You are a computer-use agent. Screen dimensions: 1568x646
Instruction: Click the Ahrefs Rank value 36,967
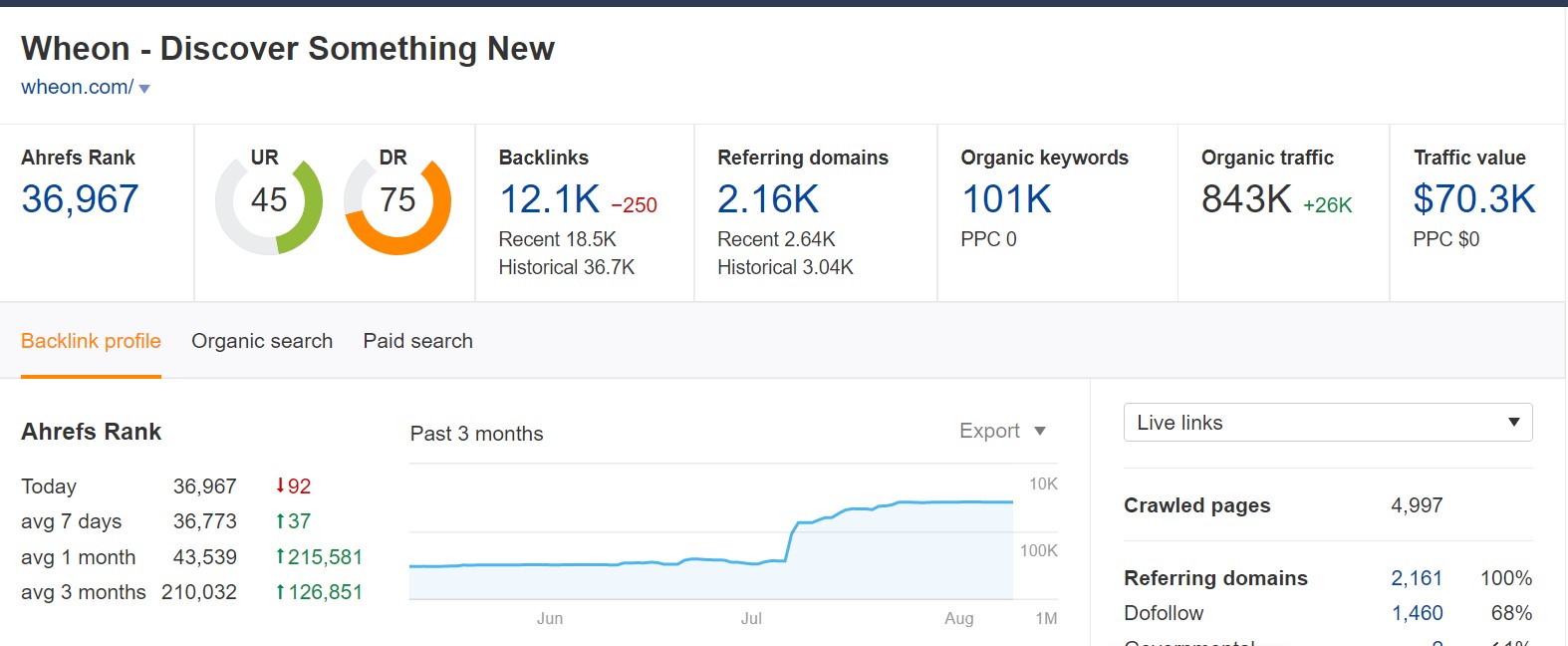(x=80, y=199)
